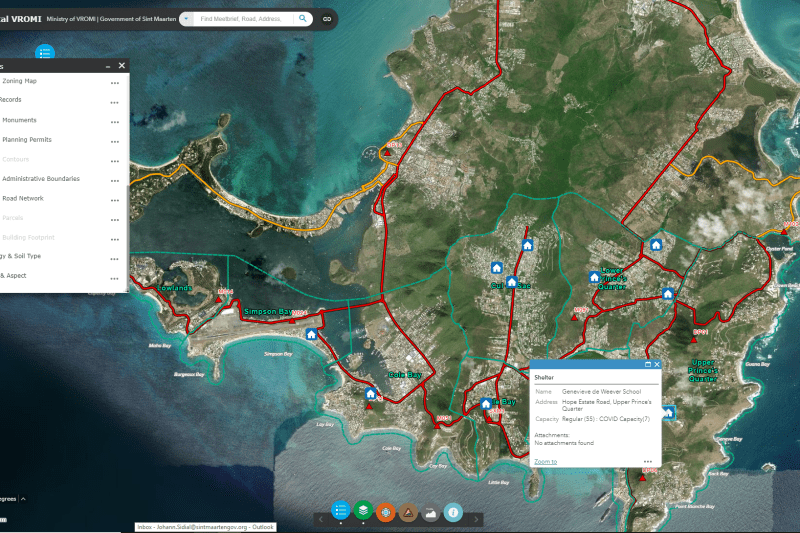Minimize the layers panel
The image size is (800, 533).
click(x=108, y=66)
